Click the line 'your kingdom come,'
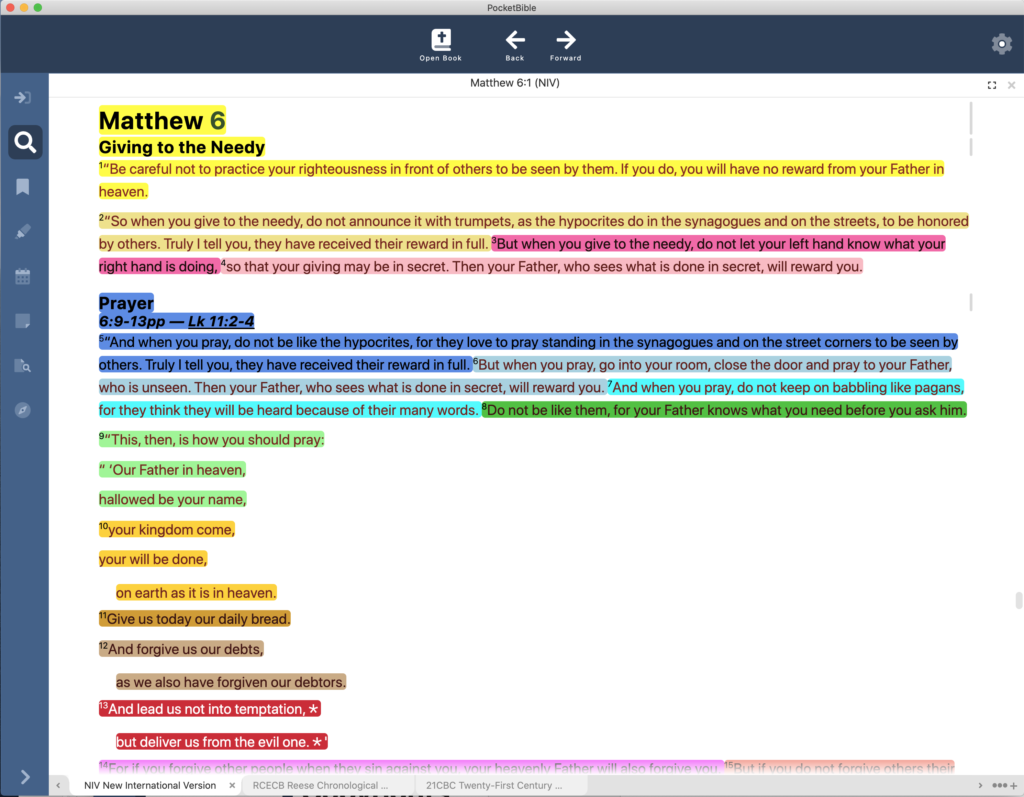The image size is (1024, 797). click(x=171, y=530)
